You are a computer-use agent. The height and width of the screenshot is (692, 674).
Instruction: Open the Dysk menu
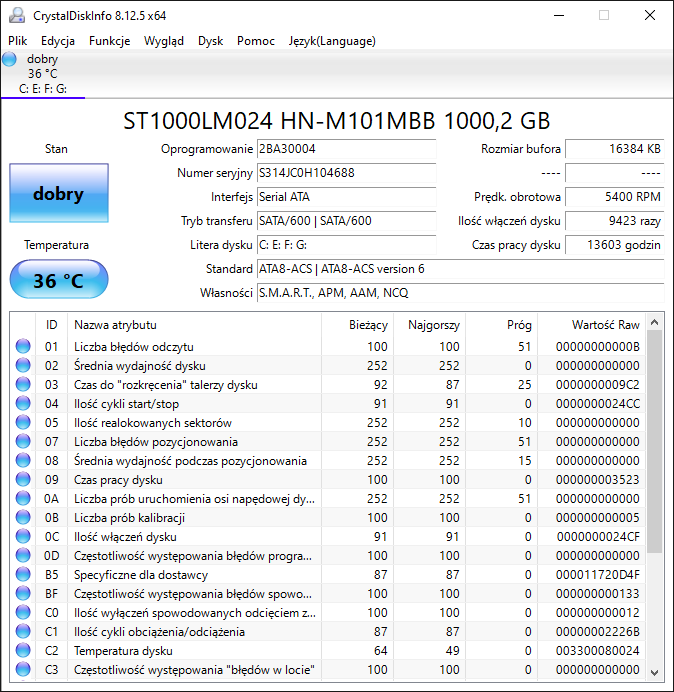pyautogui.click(x=211, y=41)
